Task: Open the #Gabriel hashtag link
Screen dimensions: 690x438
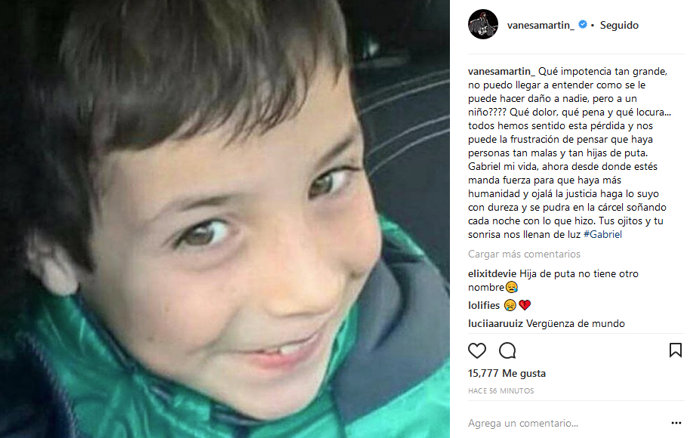Action: click(602, 235)
